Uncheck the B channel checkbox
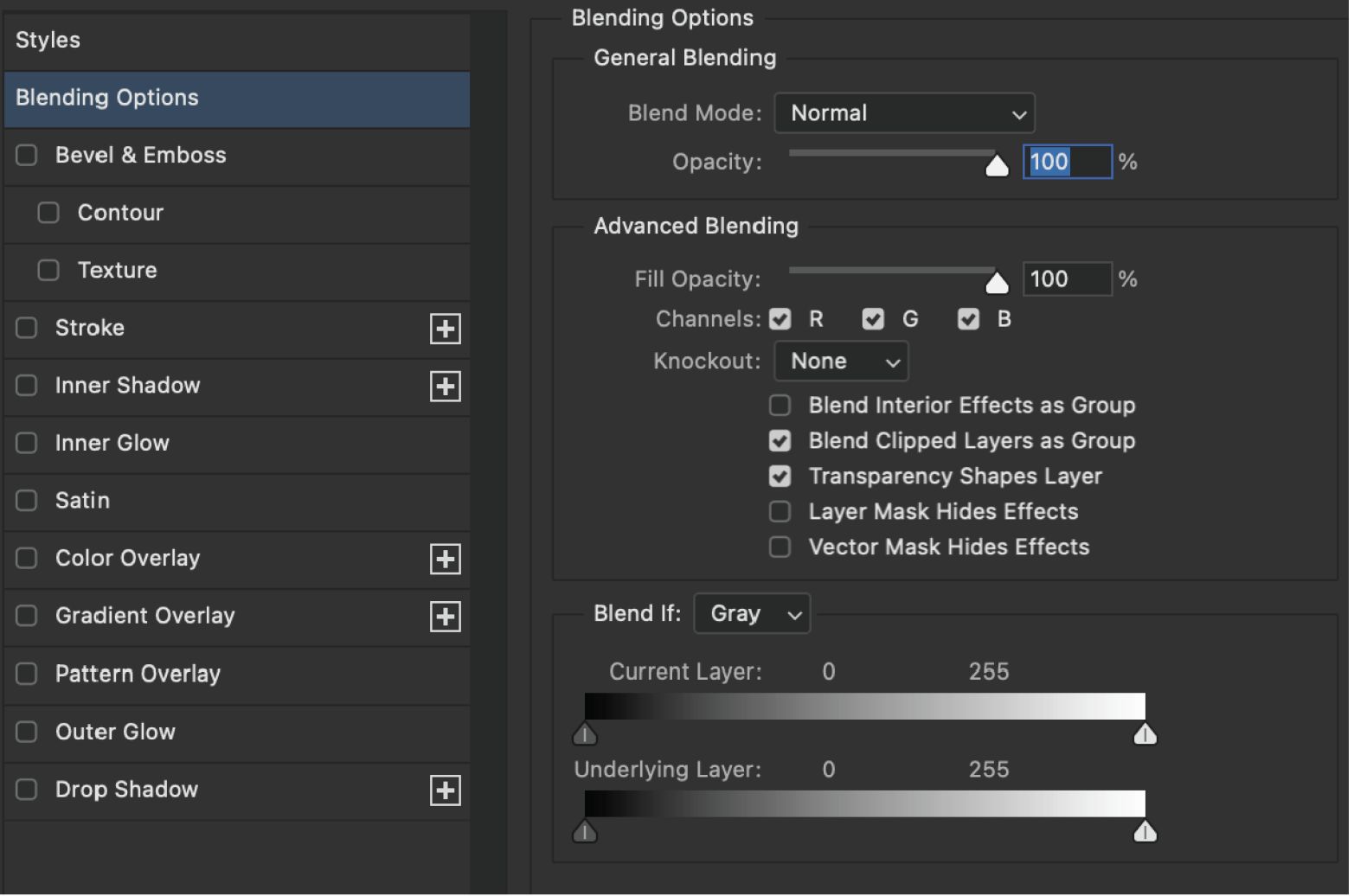Screen dimensions: 1354x896 point(968,319)
